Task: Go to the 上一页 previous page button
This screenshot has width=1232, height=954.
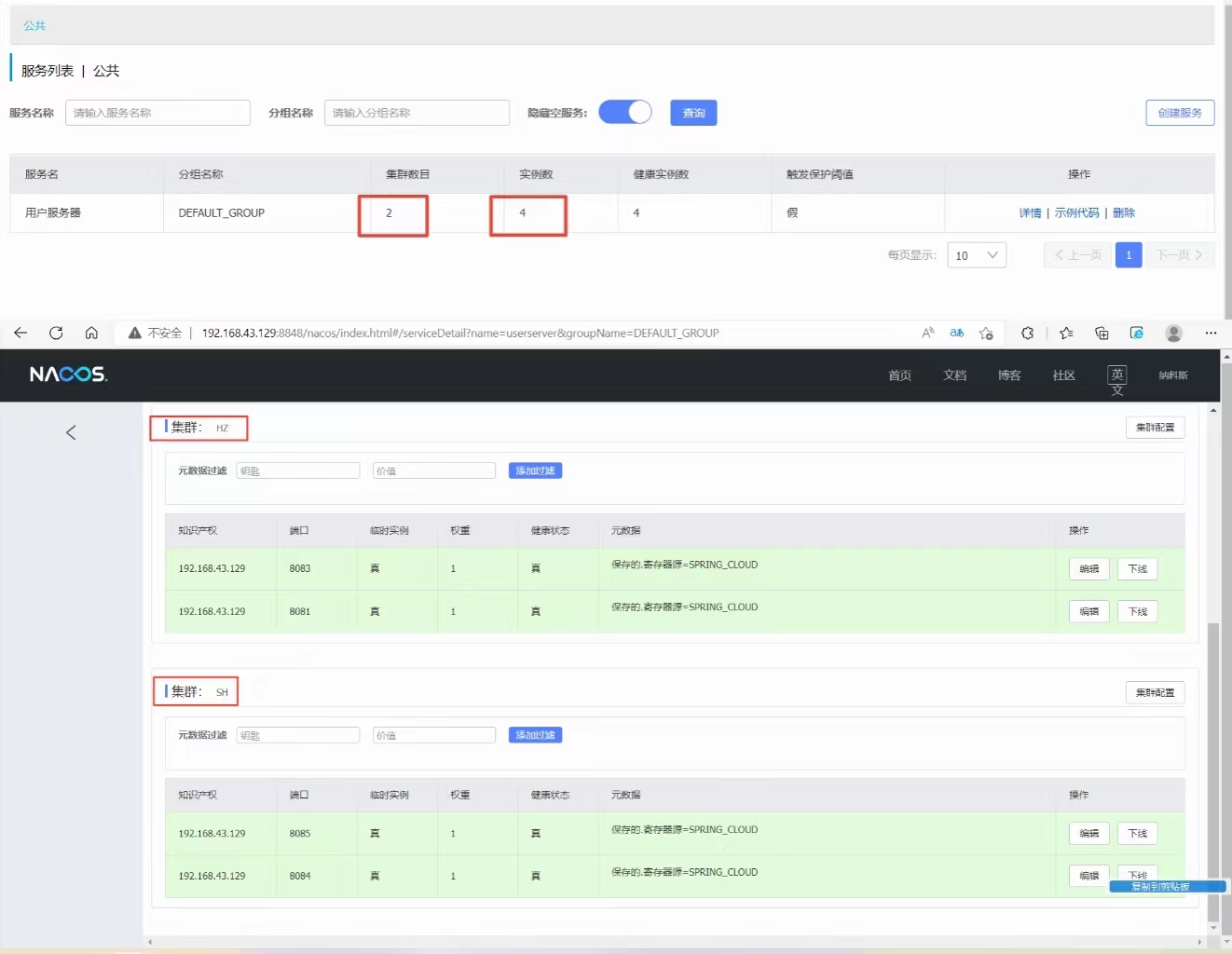Action: pos(1078,255)
